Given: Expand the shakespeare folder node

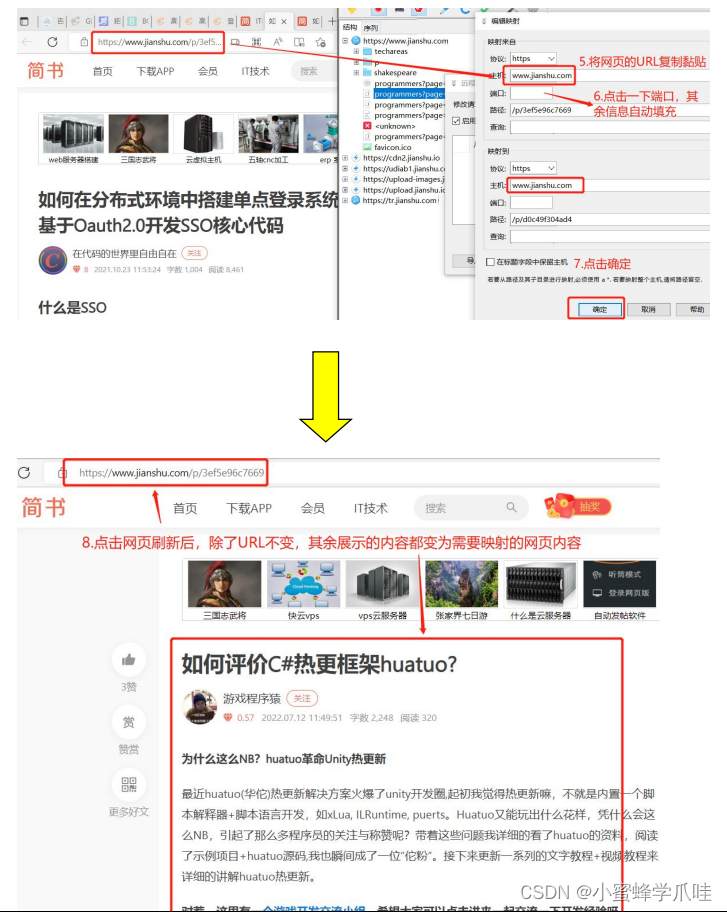Looking at the screenshot, I should coord(356,73).
